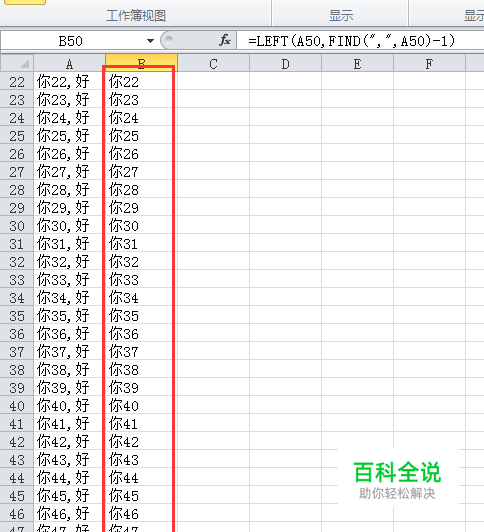484x532 pixels.
Task: Click column B cell showing 你40
Action: [x=141, y=405]
